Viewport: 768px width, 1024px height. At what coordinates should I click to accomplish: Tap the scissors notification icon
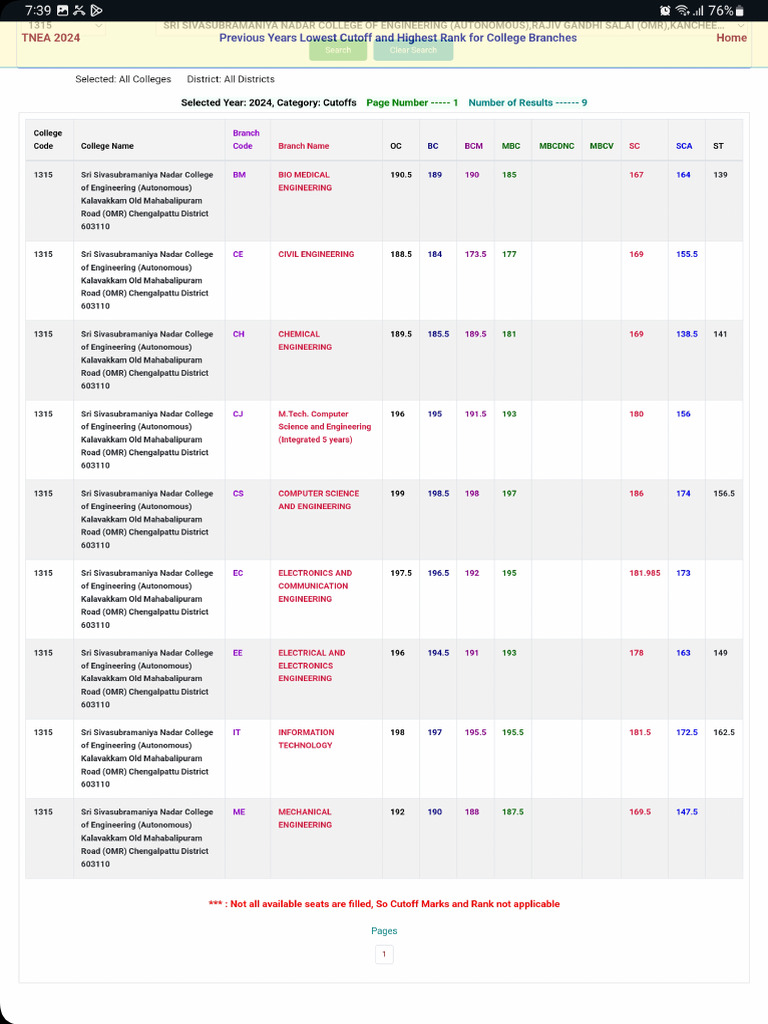(x=79, y=10)
